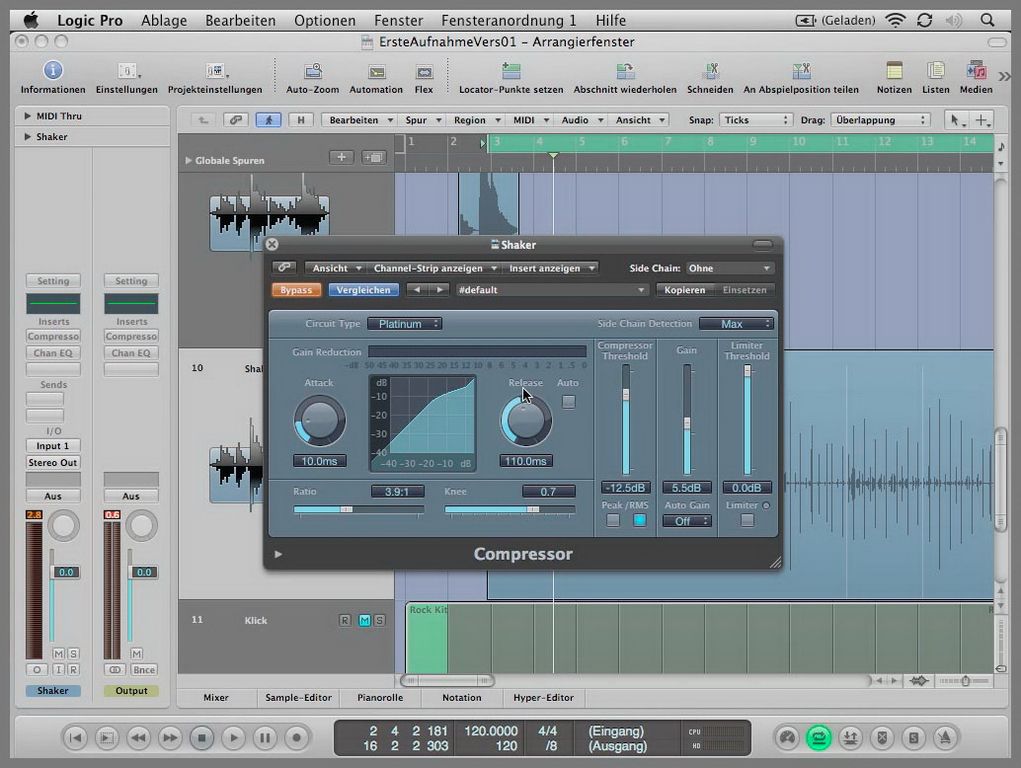The image size is (1021, 768).
Task: Switch to the Pianorolle tab
Action: pyautogui.click(x=380, y=697)
